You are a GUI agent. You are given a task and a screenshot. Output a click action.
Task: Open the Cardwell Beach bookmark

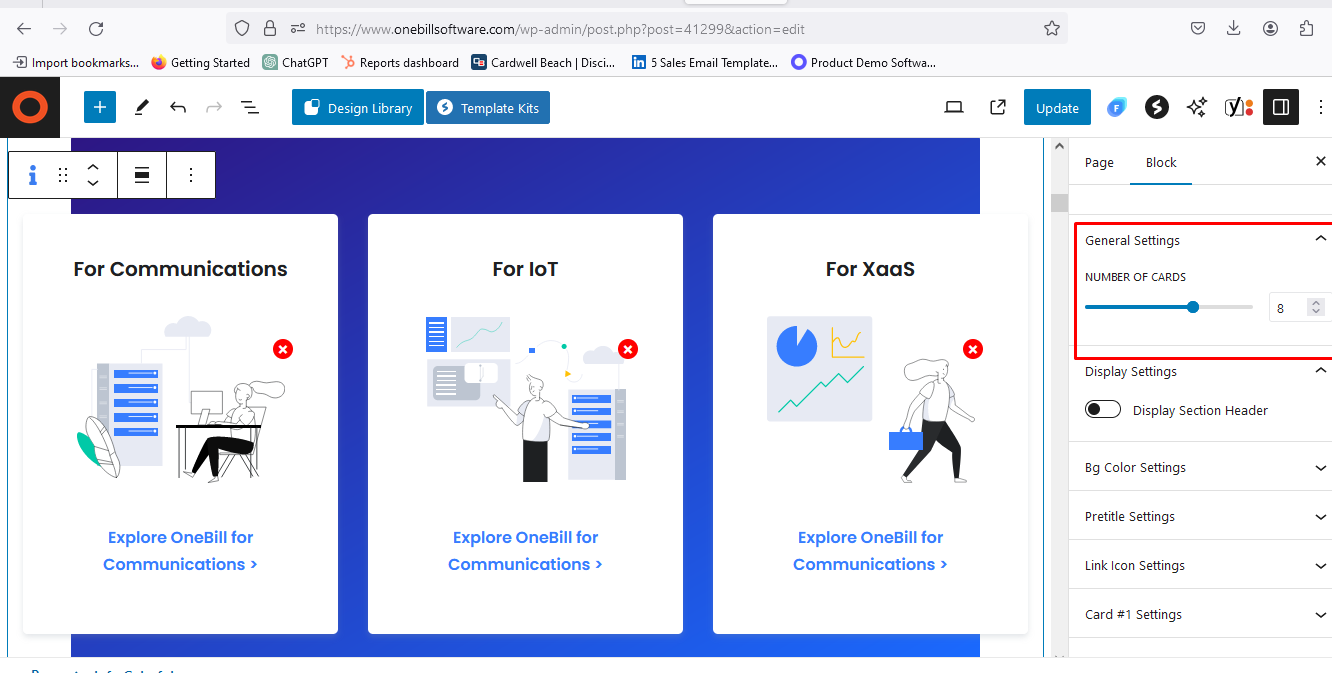click(x=543, y=62)
